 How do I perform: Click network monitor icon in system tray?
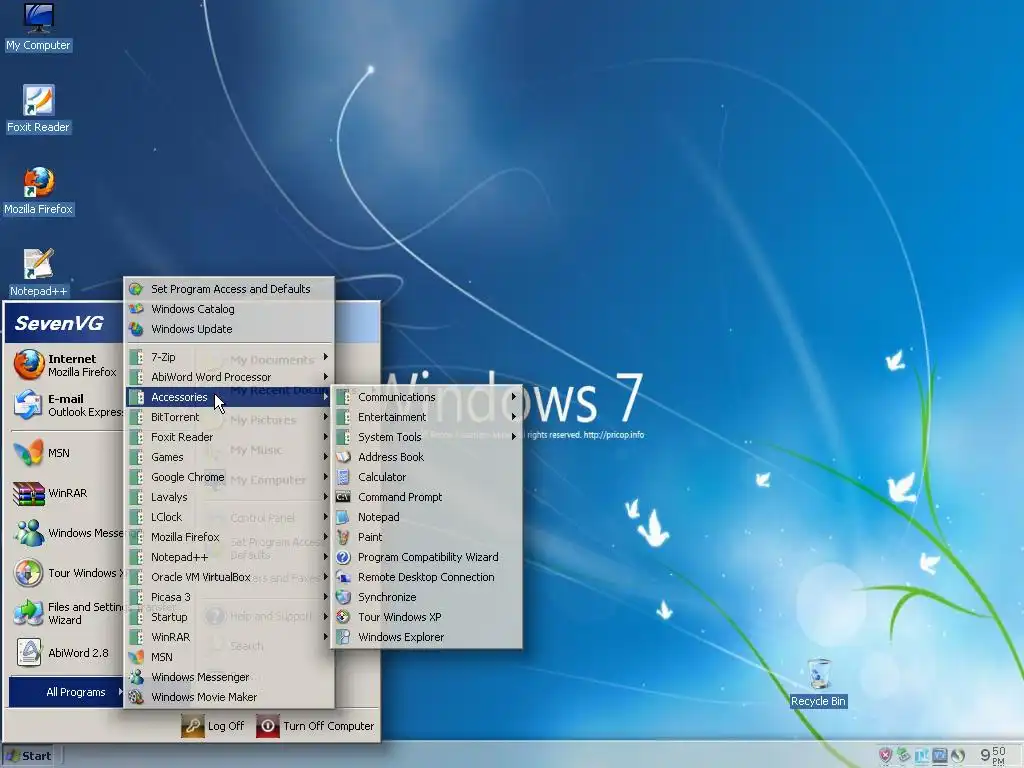coord(940,756)
